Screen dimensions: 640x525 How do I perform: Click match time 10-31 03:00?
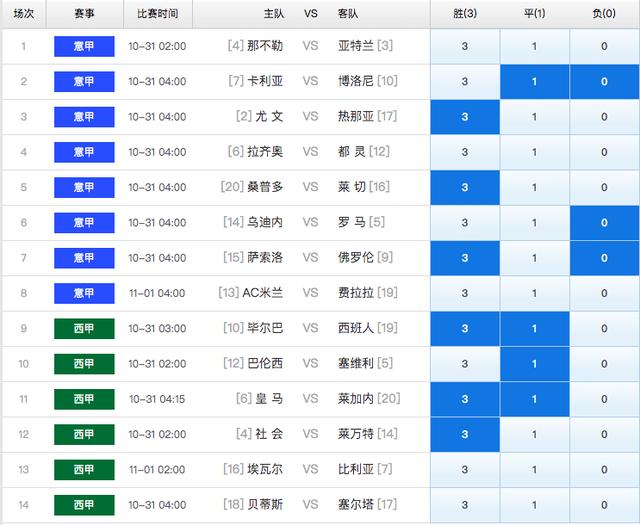click(158, 329)
